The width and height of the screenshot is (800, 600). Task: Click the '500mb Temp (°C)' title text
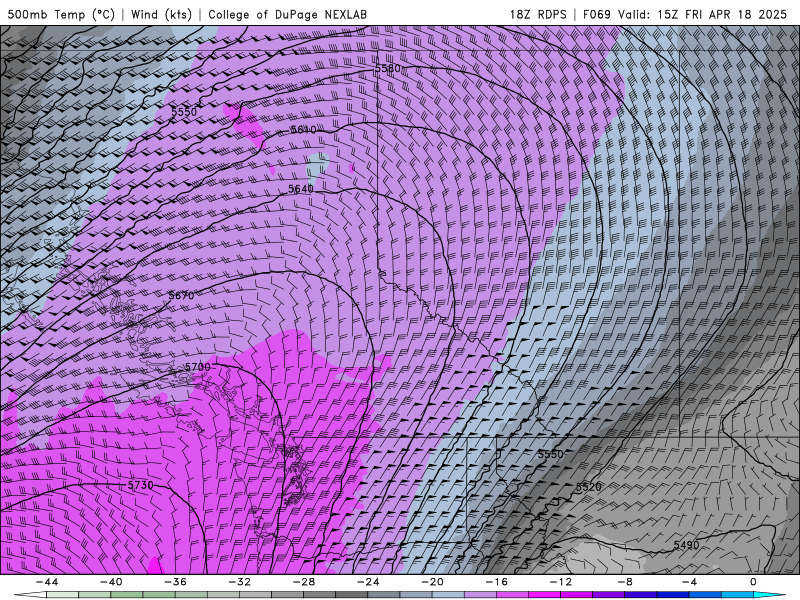tap(61, 14)
